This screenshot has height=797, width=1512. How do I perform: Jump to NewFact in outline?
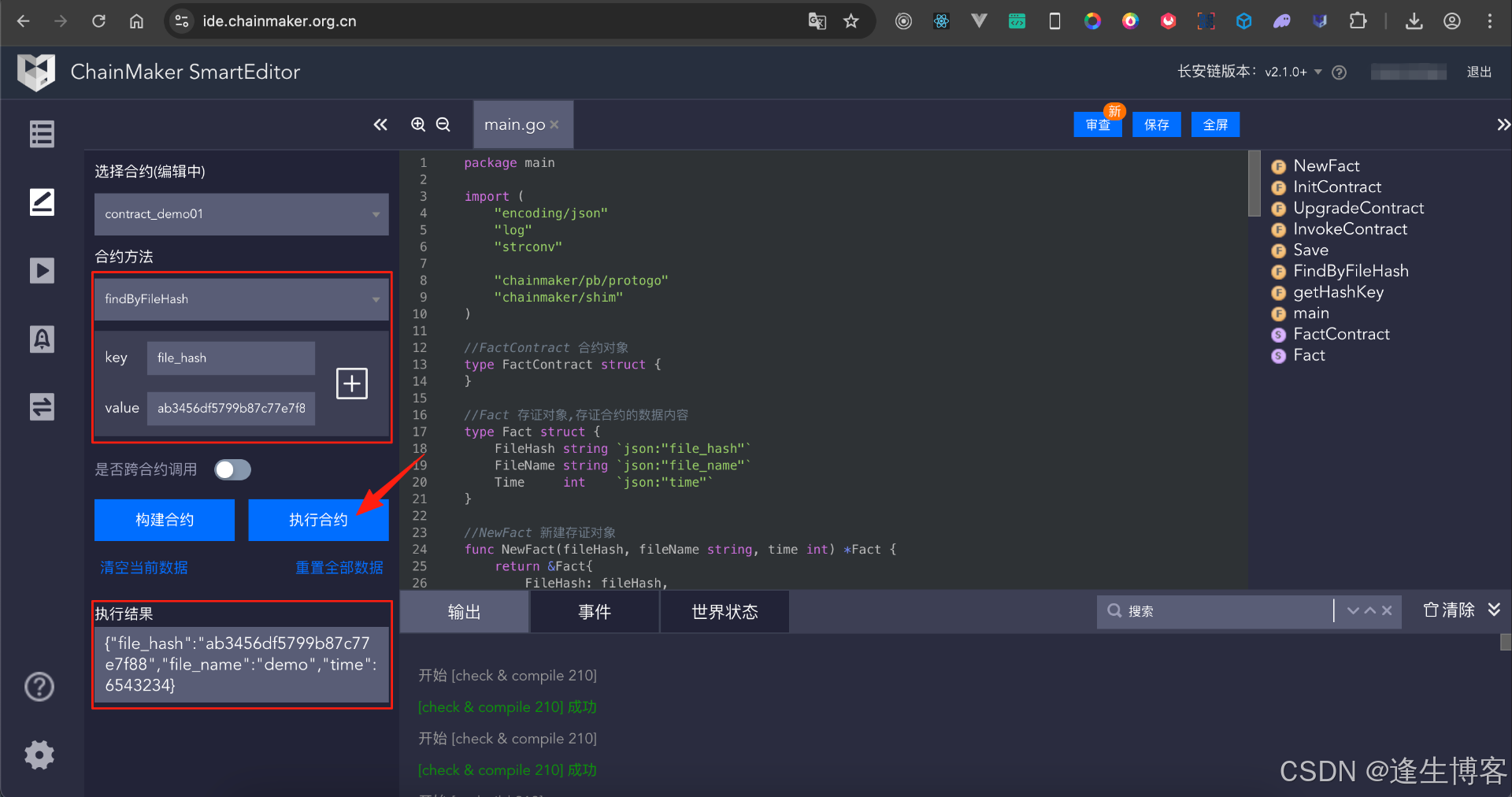[1326, 166]
